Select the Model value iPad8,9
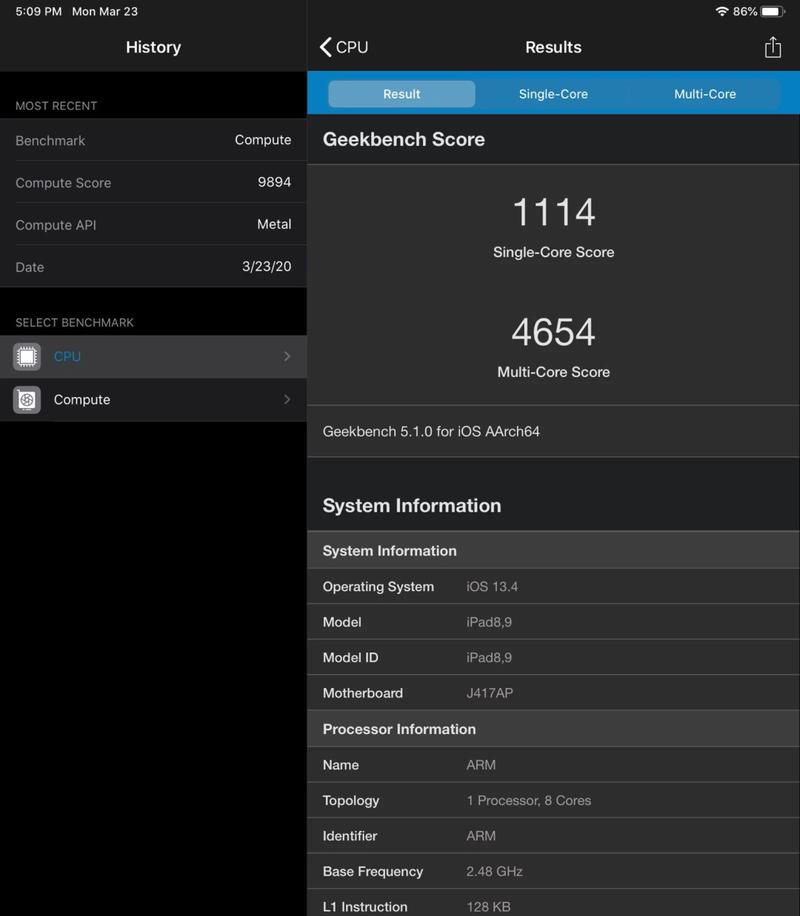Viewport: 800px width, 916px height. coord(489,622)
